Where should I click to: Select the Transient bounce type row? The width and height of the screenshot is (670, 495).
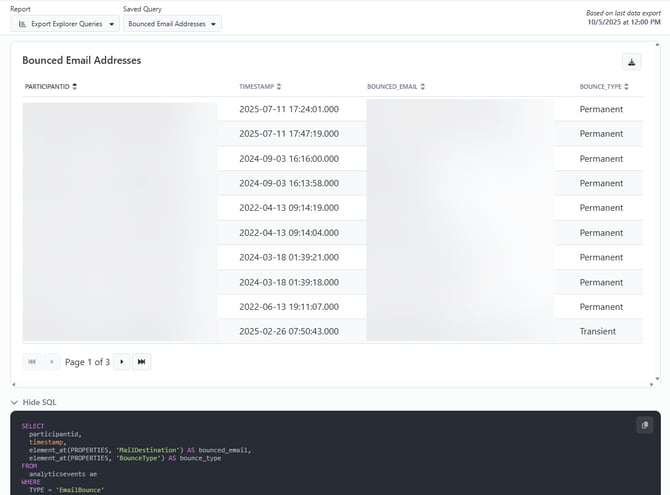coord(597,331)
